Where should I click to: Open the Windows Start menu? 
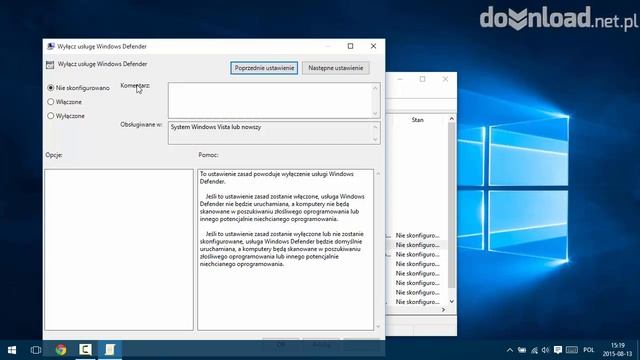[x=12, y=350]
